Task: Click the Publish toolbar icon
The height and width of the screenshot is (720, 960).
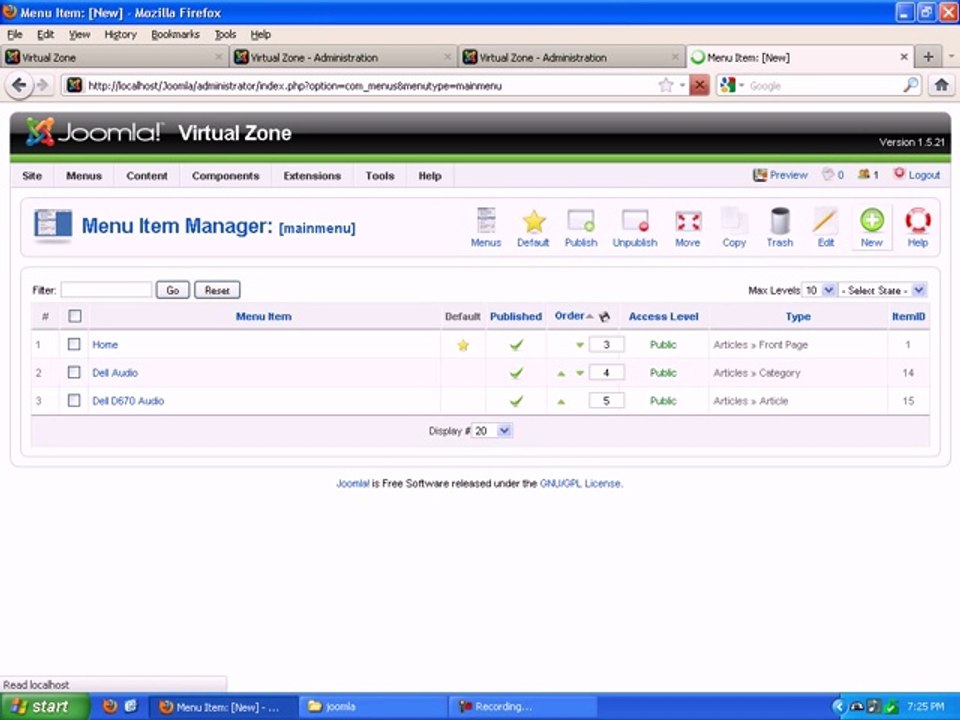Action: [580, 228]
